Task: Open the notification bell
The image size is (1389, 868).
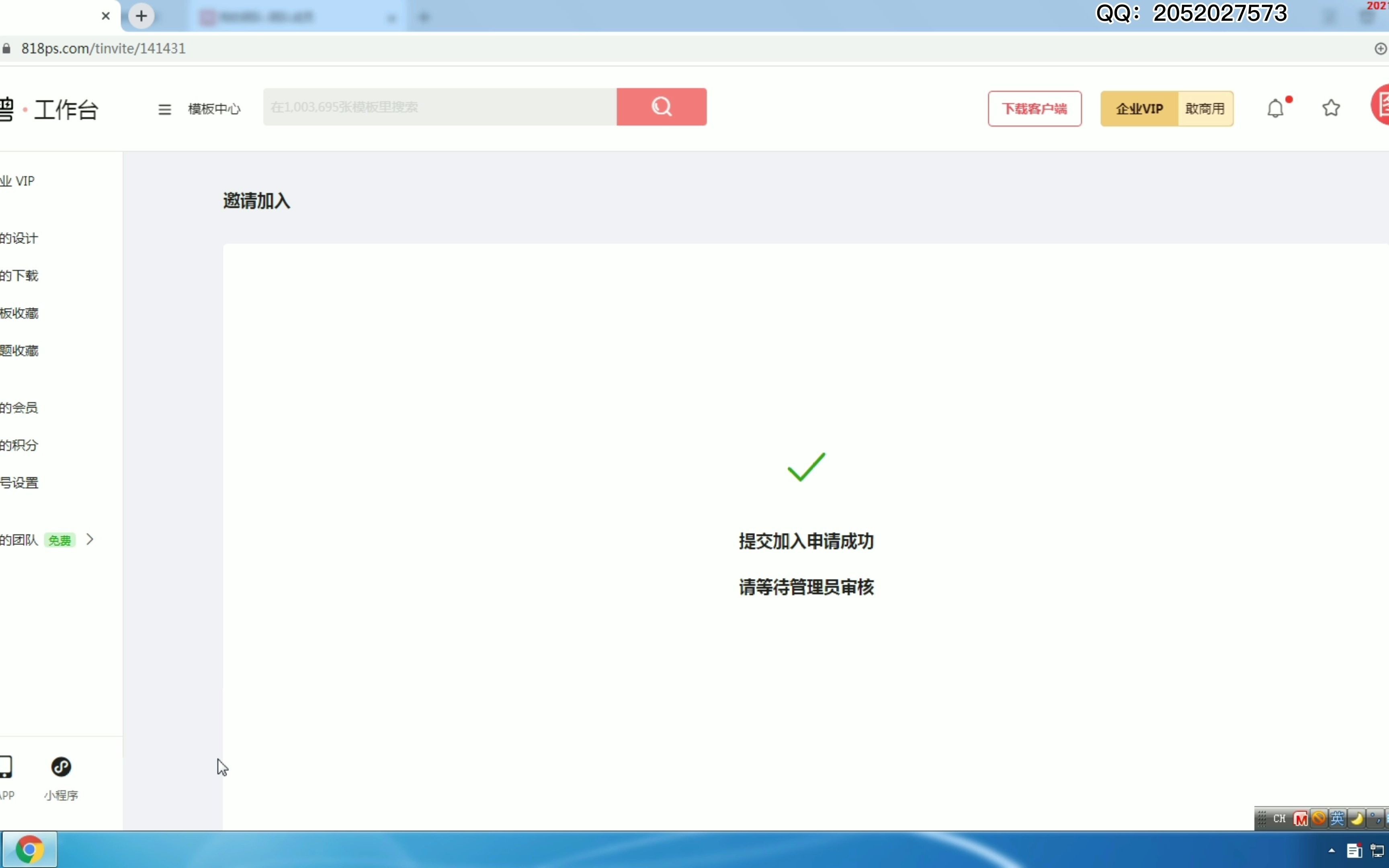Action: pos(1275,108)
